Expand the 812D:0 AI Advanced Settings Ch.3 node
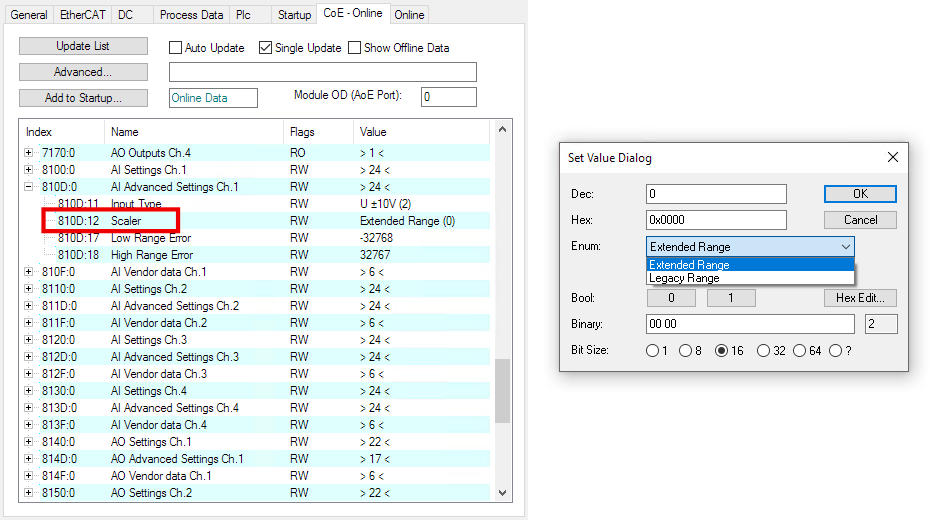This screenshot has height=520, width=930. point(28,357)
